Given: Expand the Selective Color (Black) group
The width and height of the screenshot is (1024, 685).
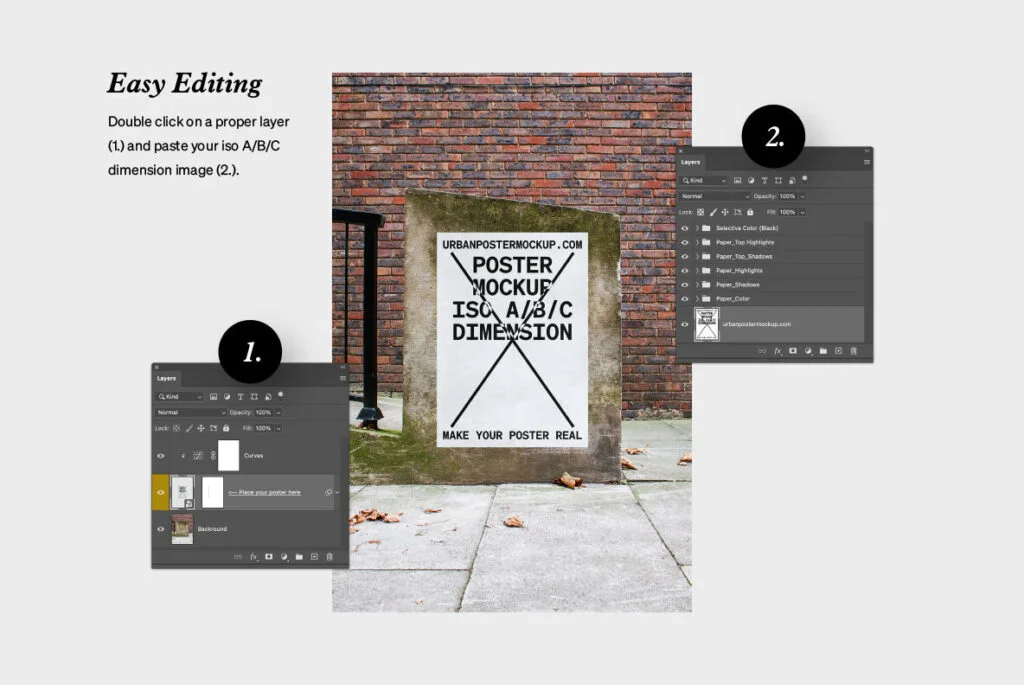Looking at the screenshot, I should (697, 228).
